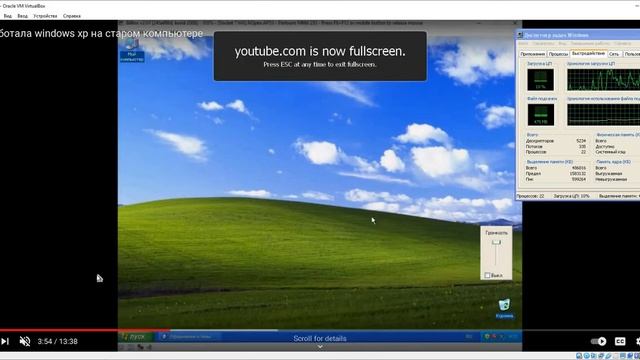Click the Процессов: 22 status bar entry

click(x=531, y=196)
